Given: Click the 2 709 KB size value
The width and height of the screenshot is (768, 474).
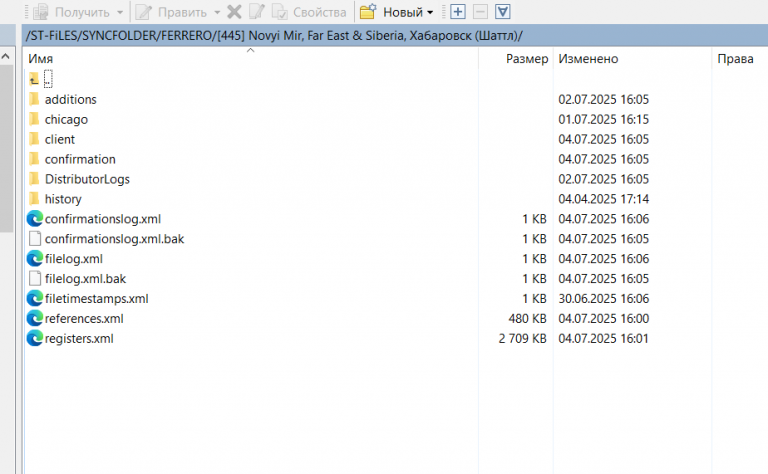Looking at the screenshot, I should coord(523,338).
